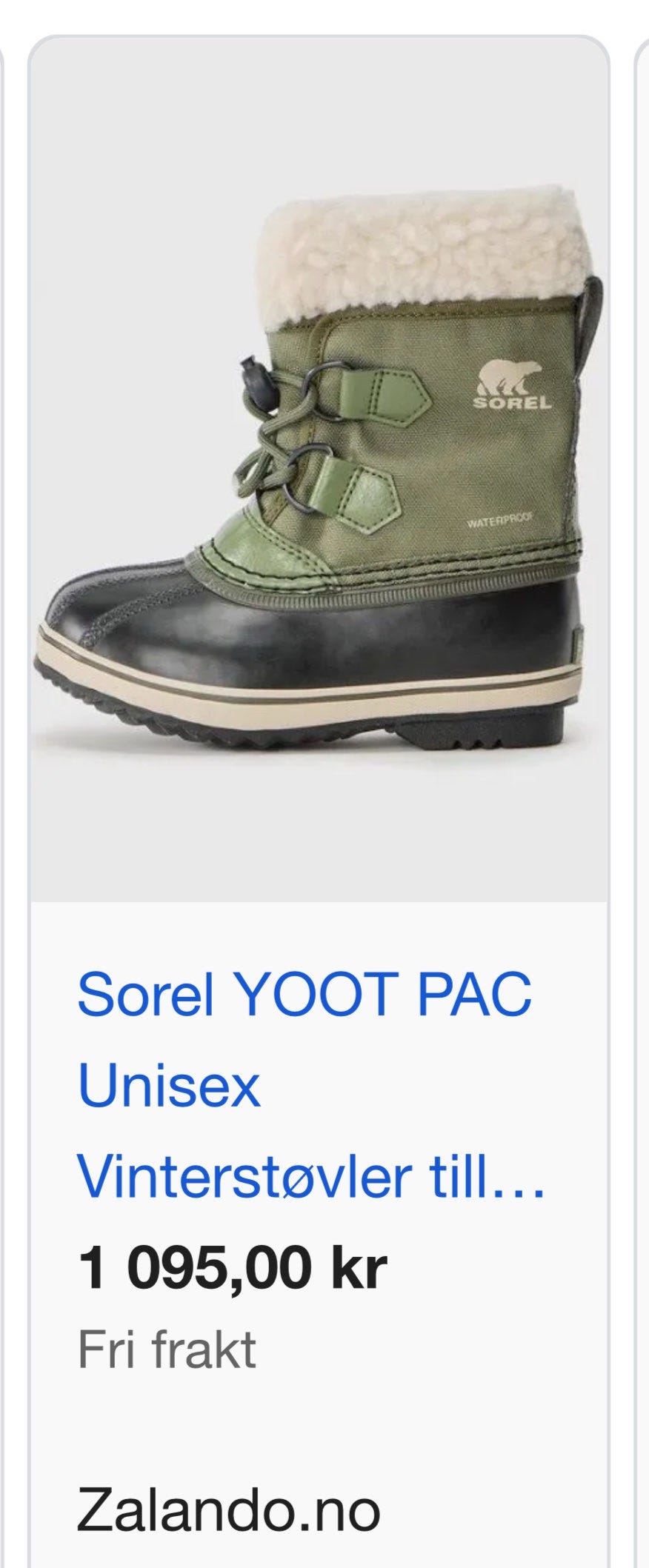Visit the Zalando.no merchant link
This screenshot has height=1568, width=649.
[x=228, y=1511]
